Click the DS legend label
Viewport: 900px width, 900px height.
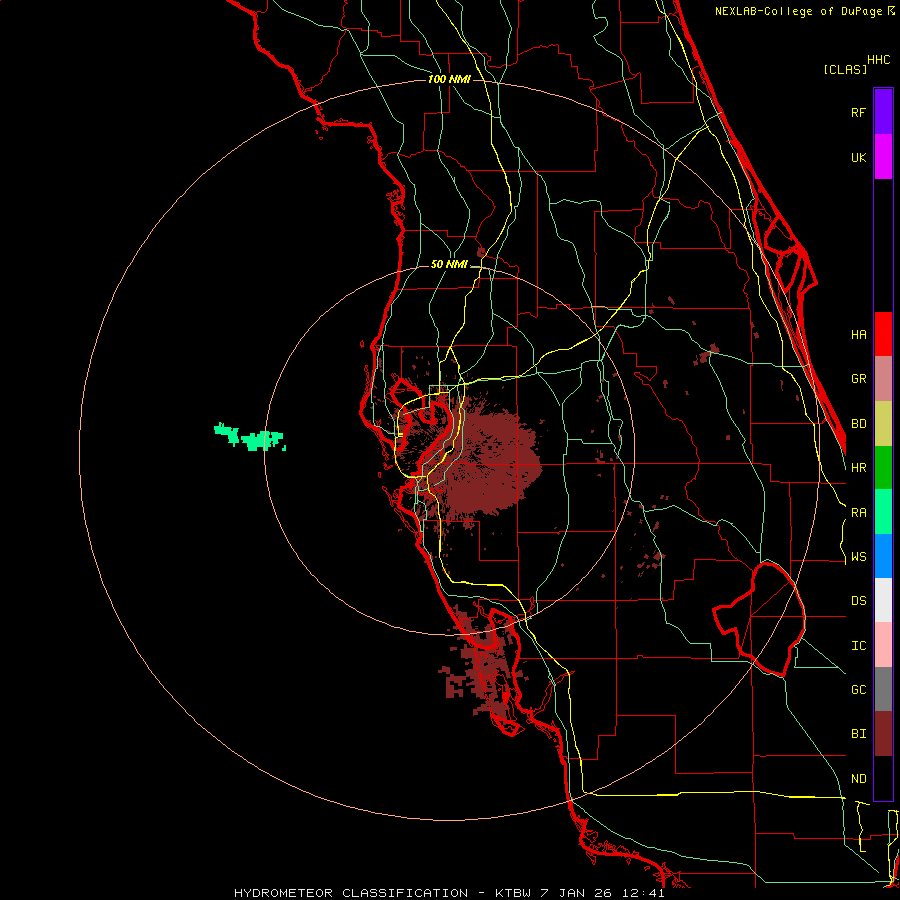(x=858, y=601)
